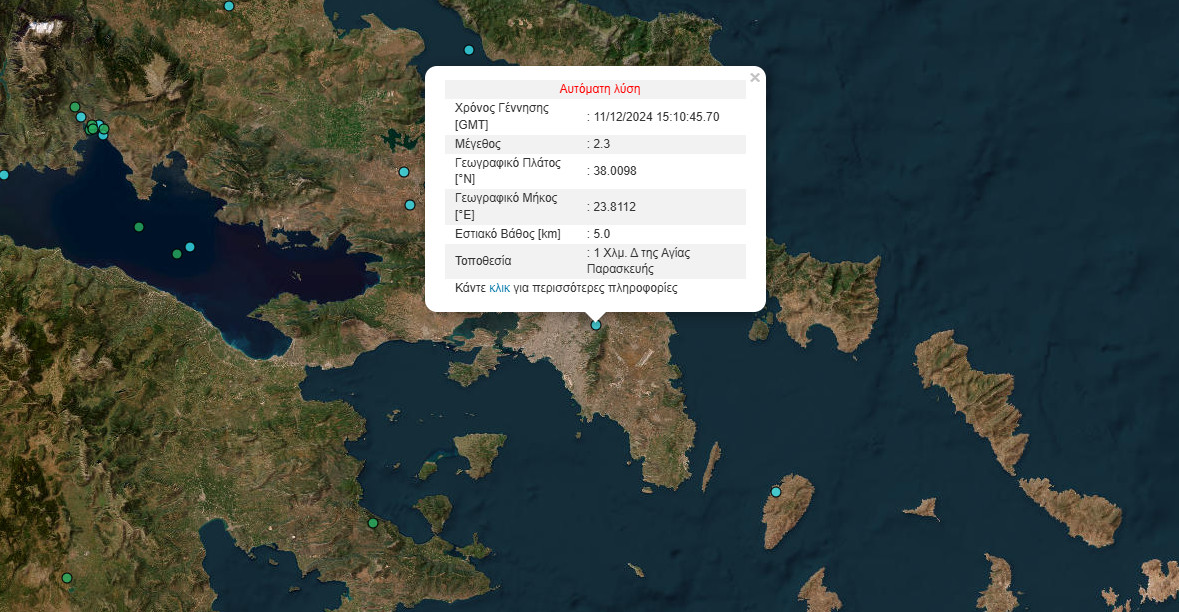Click the isolated green marker in the gulf waters
The width and height of the screenshot is (1179, 612).
tap(139, 227)
